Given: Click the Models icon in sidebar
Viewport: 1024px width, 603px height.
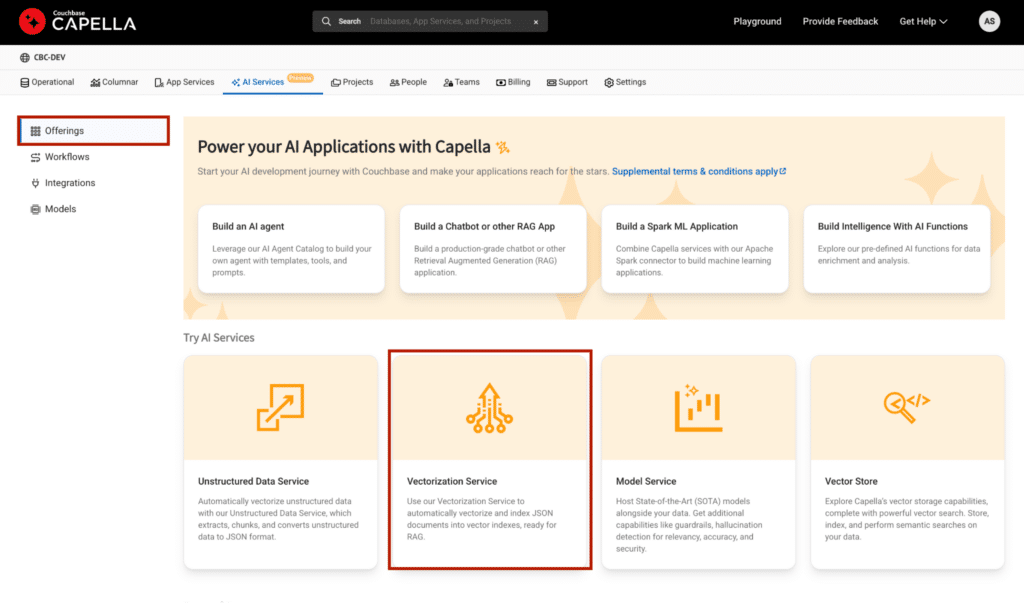Looking at the screenshot, I should pyautogui.click(x=35, y=209).
